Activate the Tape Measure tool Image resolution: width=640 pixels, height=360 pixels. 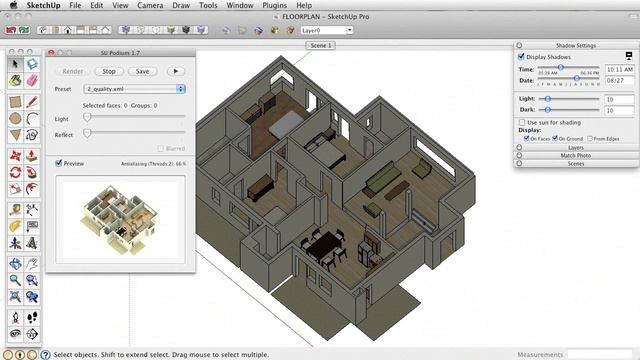point(16,210)
